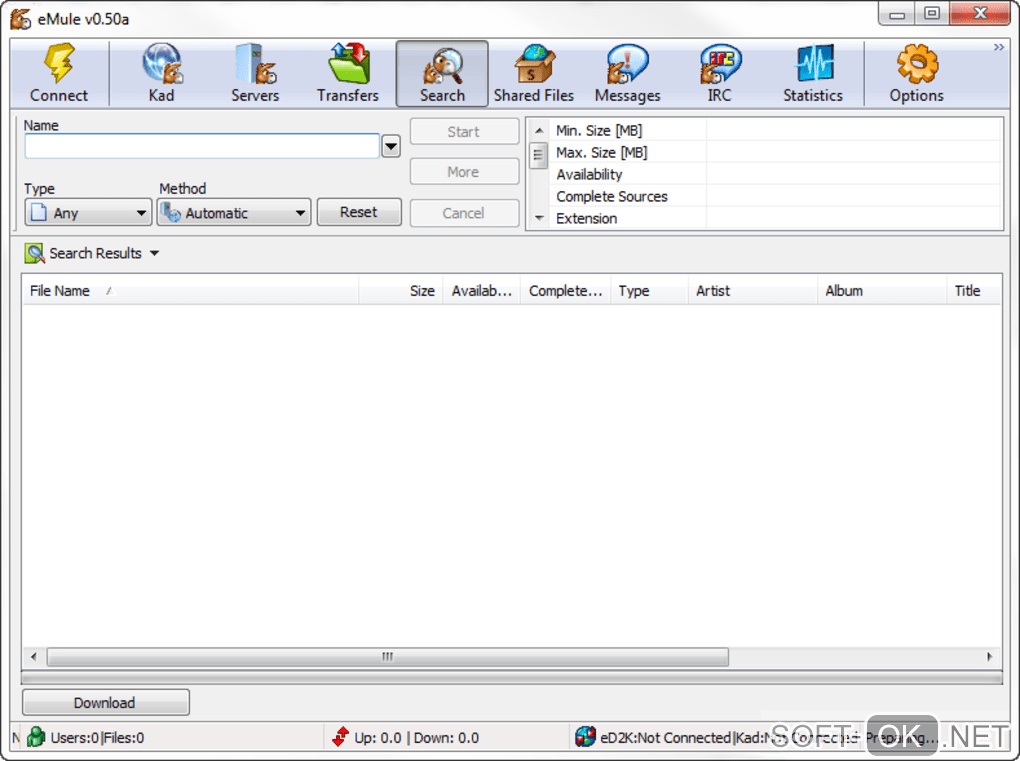The height and width of the screenshot is (761, 1020).
Task: Sort results by Size column
Action: pos(401,291)
